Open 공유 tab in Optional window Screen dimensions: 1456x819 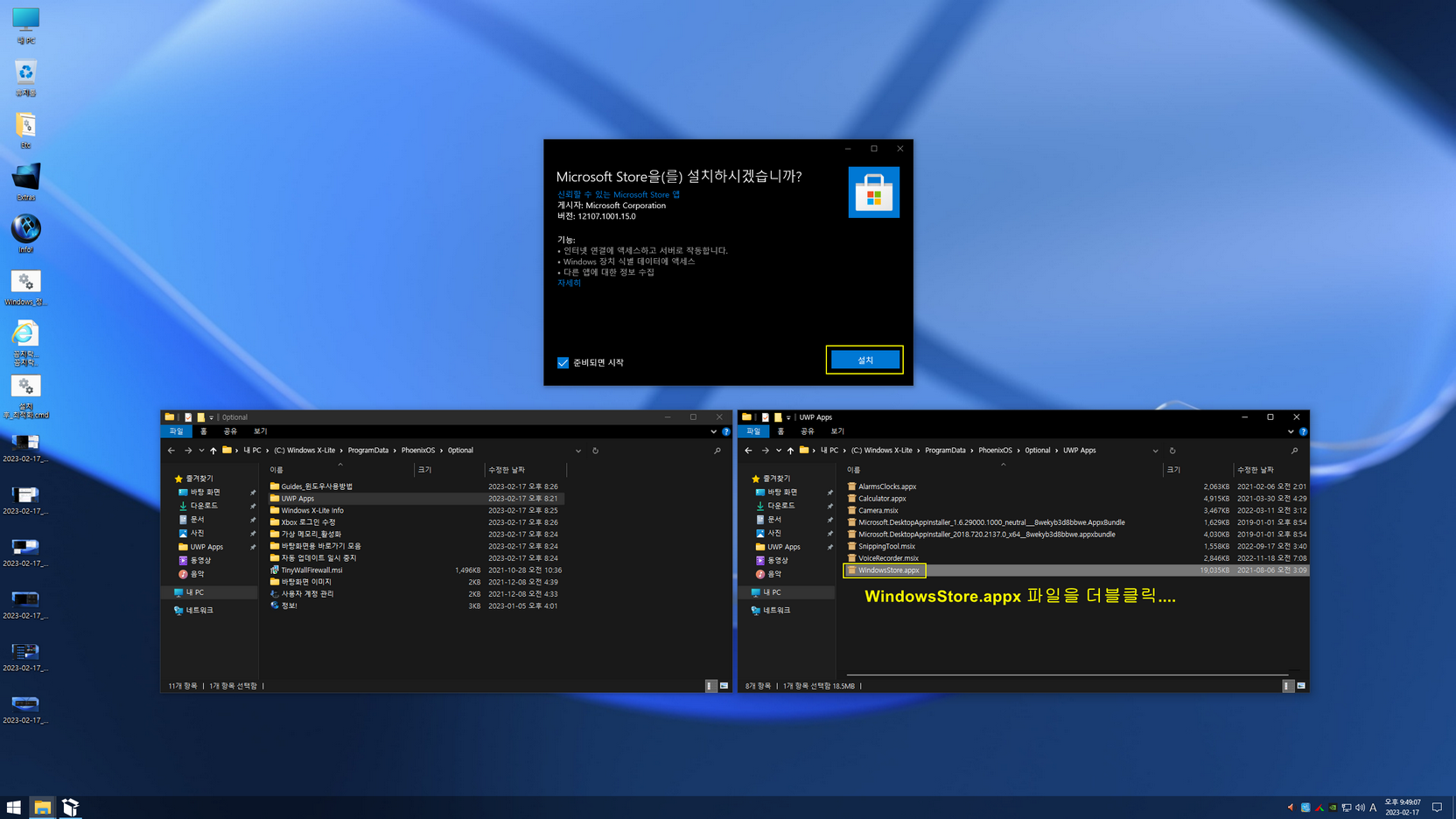pyautogui.click(x=230, y=431)
